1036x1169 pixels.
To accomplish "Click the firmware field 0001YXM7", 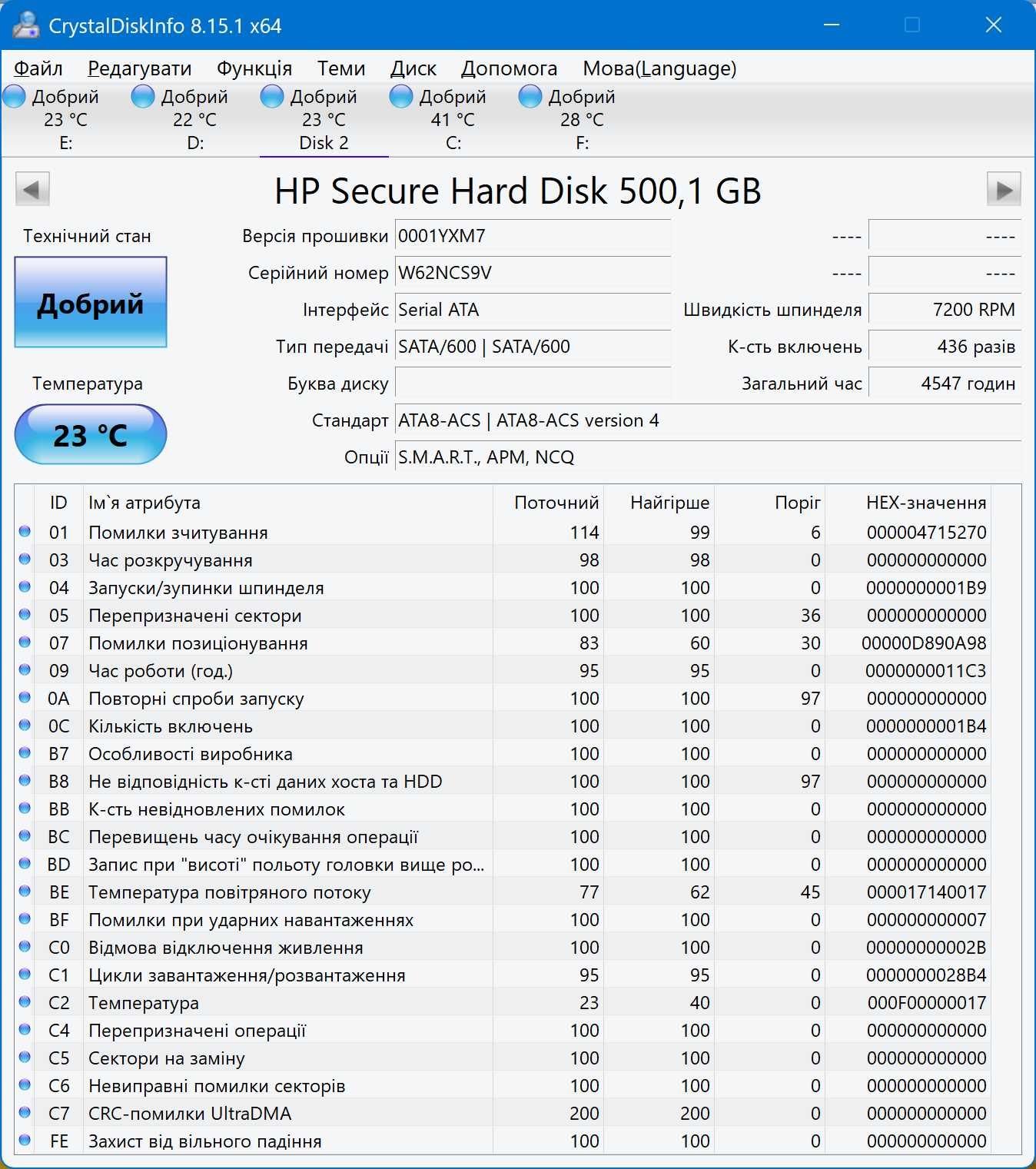I will (533, 236).
